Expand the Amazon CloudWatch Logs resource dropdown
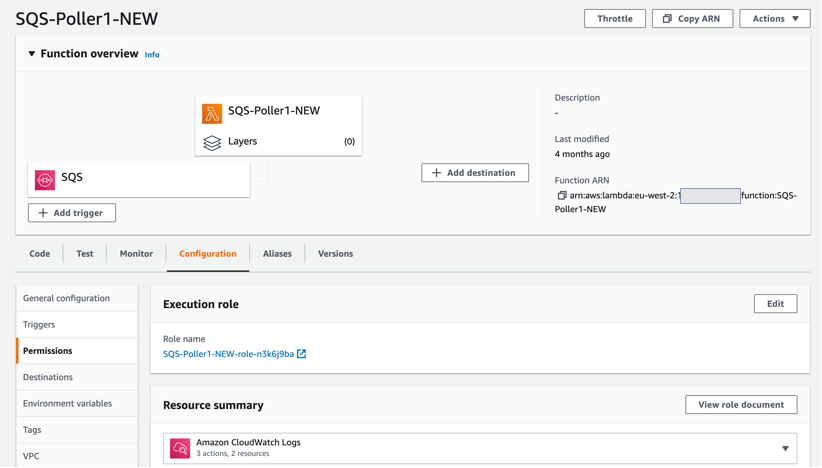This screenshot has width=822, height=468. point(785,449)
